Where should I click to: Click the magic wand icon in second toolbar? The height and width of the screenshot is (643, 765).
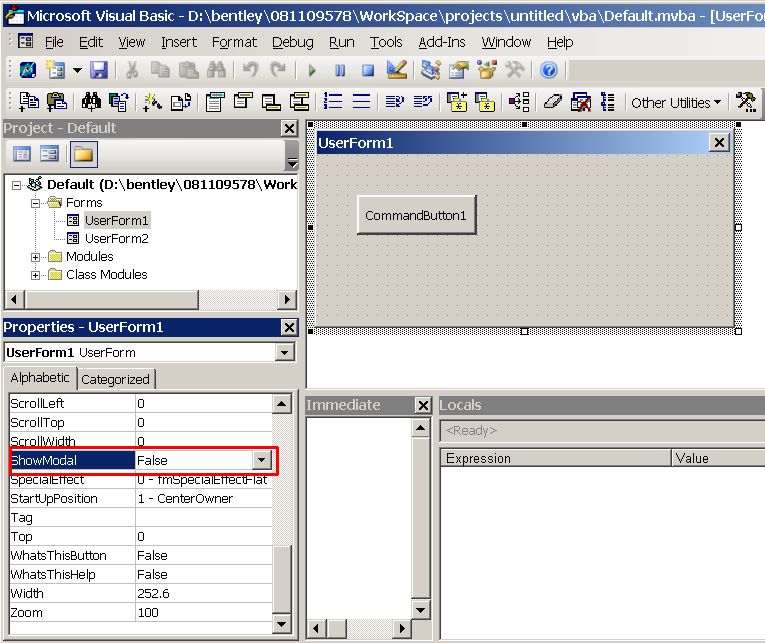(x=152, y=102)
